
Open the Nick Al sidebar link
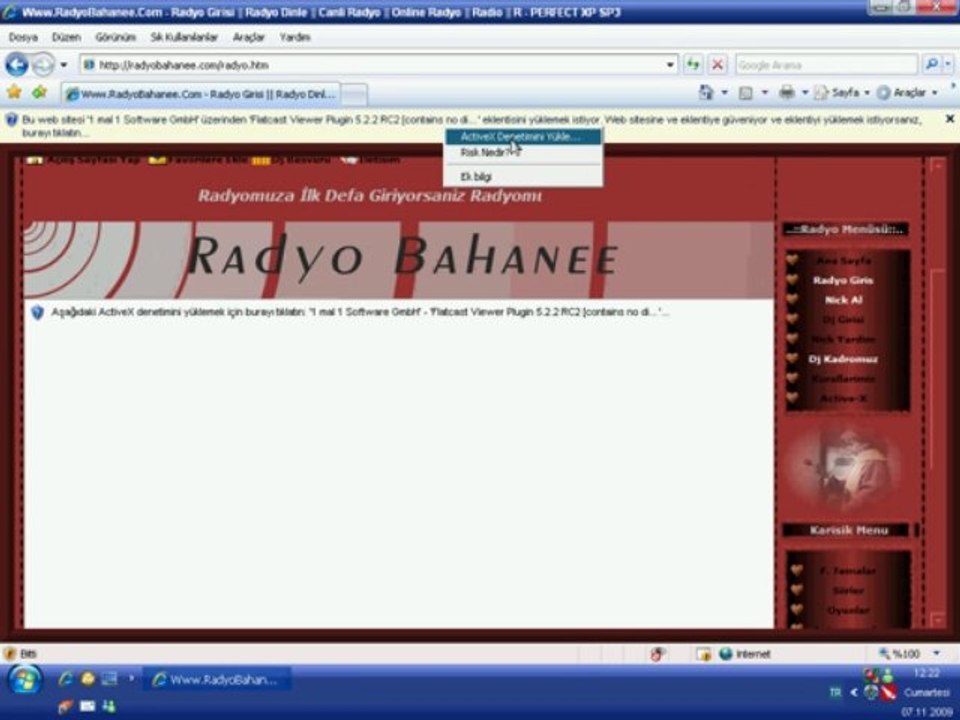[843, 300]
